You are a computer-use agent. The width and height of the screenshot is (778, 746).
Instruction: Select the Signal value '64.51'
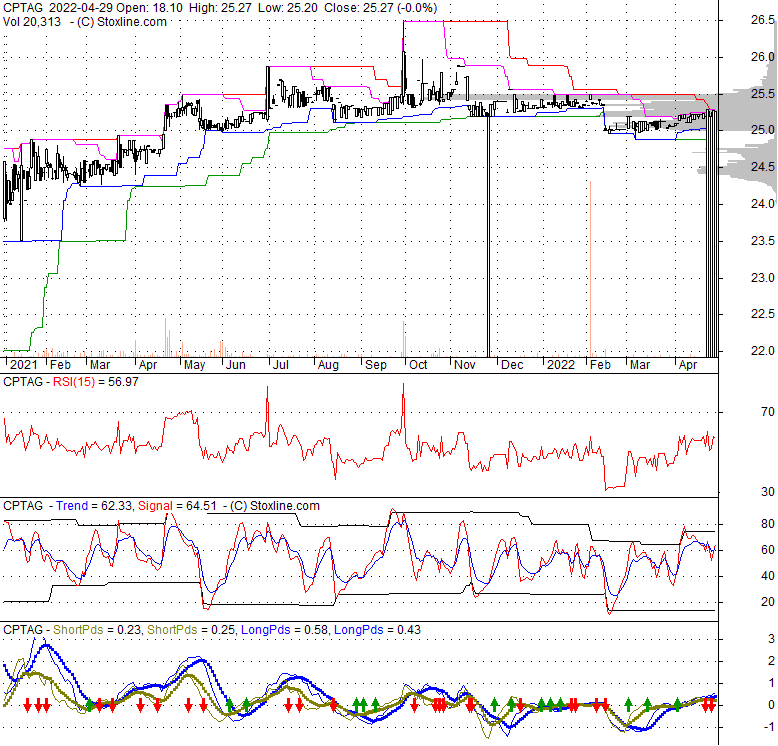(x=201, y=506)
